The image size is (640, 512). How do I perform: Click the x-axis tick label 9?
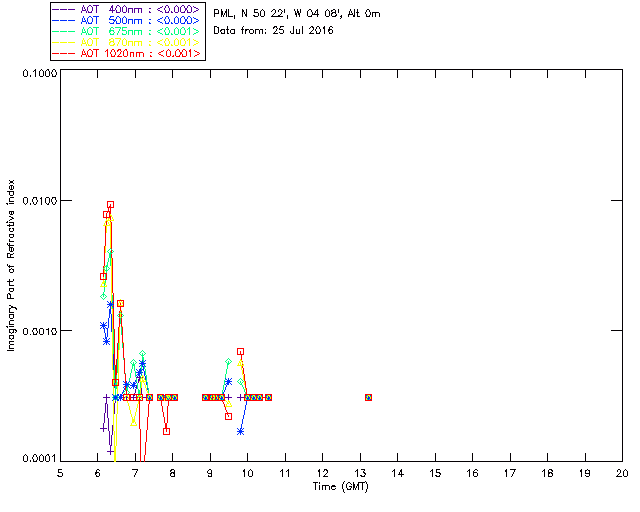pyautogui.click(x=210, y=473)
